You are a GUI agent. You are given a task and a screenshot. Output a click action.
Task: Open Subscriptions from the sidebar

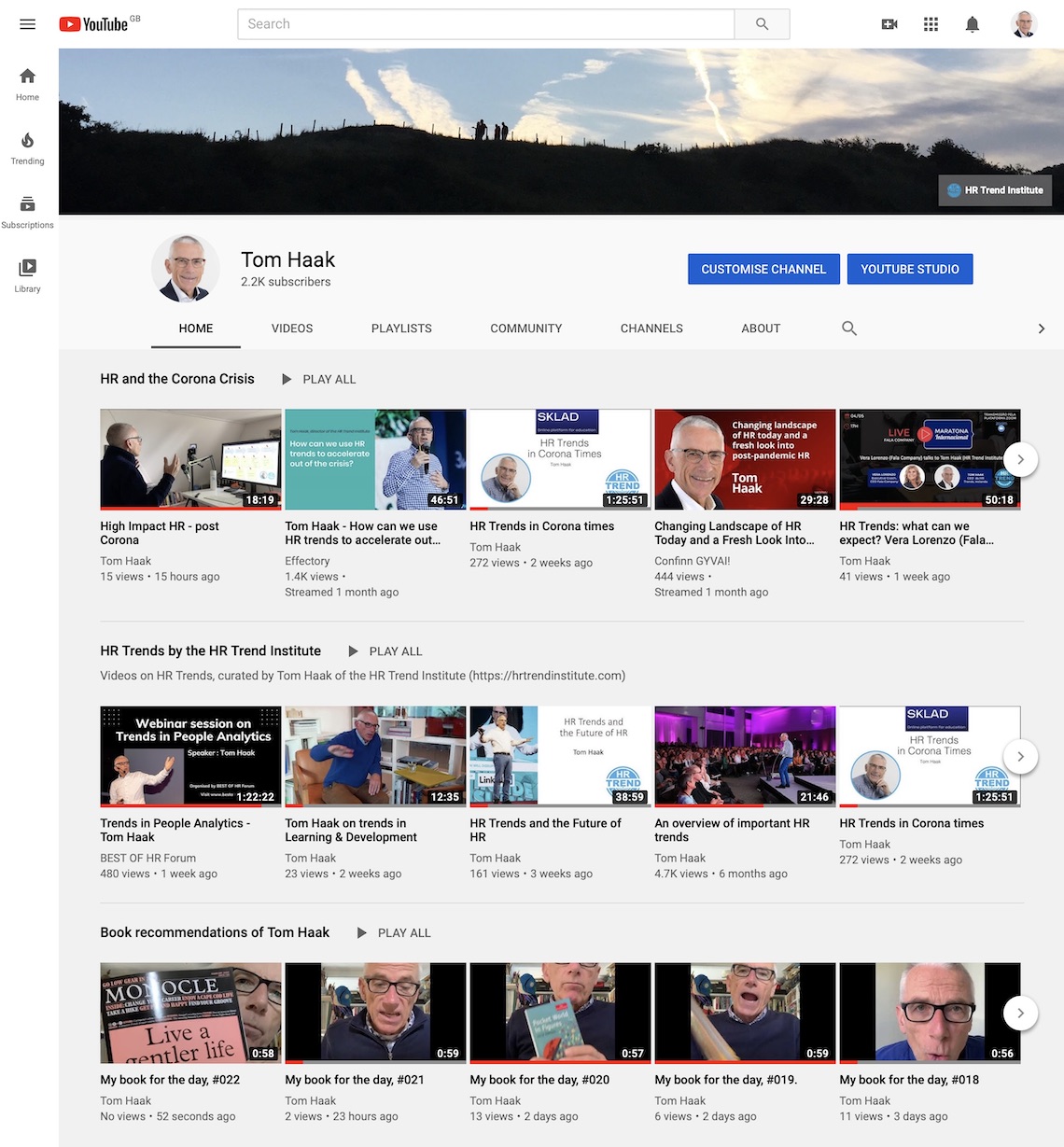pos(27,212)
